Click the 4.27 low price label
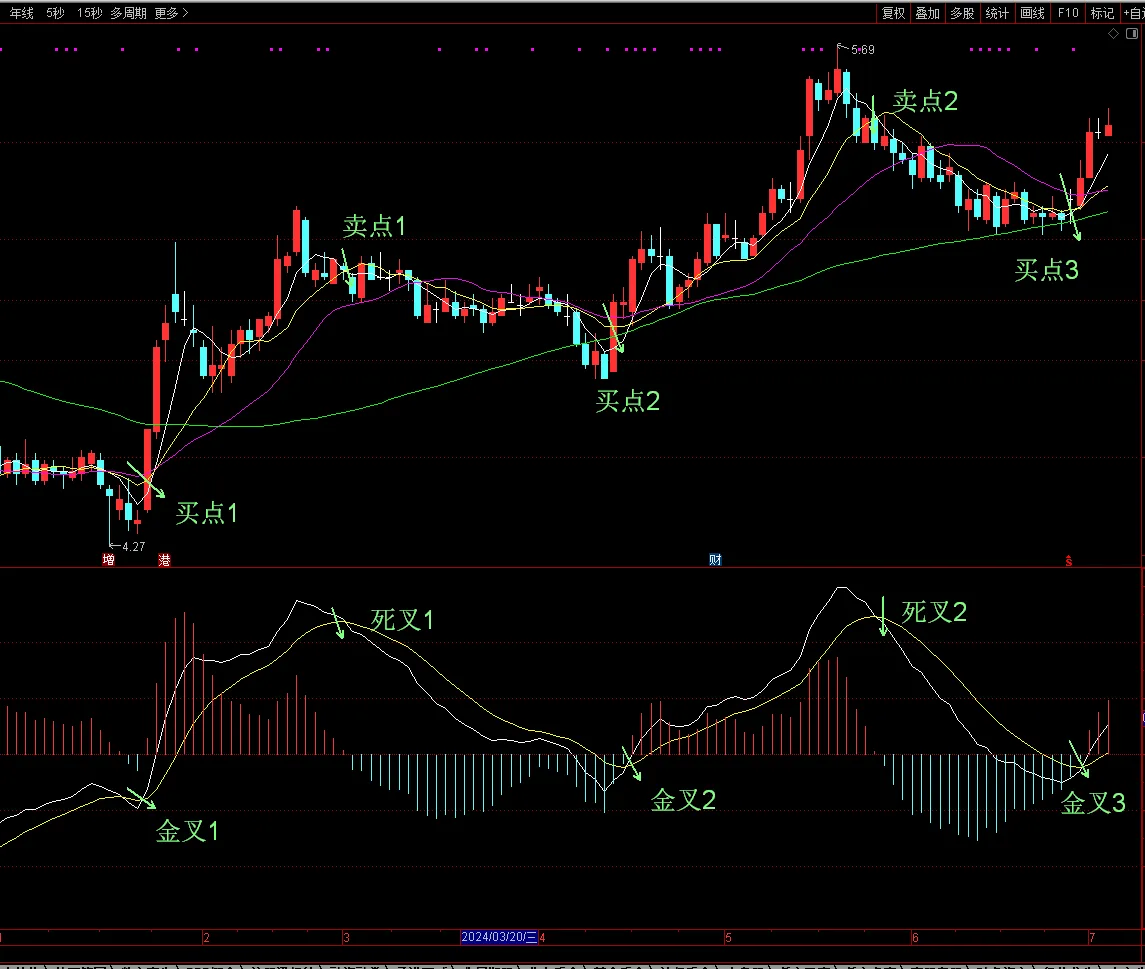This screenshot has height=969, width=1145. 134,546
